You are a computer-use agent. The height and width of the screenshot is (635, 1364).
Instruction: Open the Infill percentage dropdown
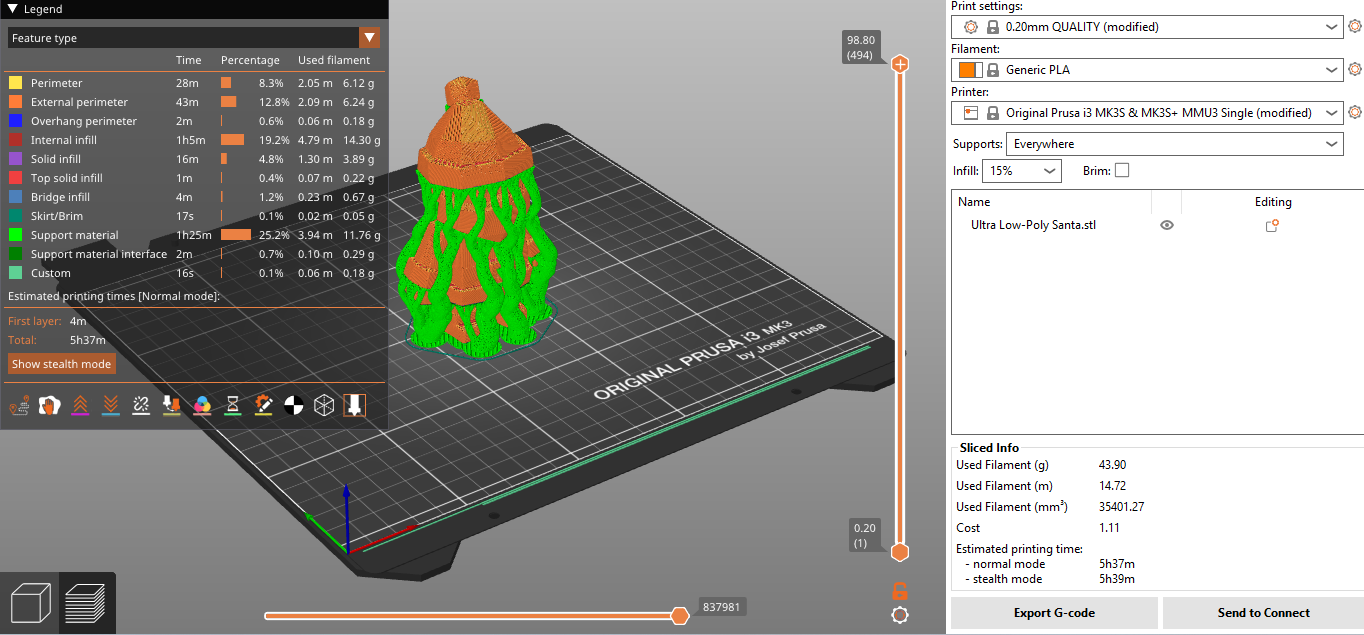pos(1021,171)
